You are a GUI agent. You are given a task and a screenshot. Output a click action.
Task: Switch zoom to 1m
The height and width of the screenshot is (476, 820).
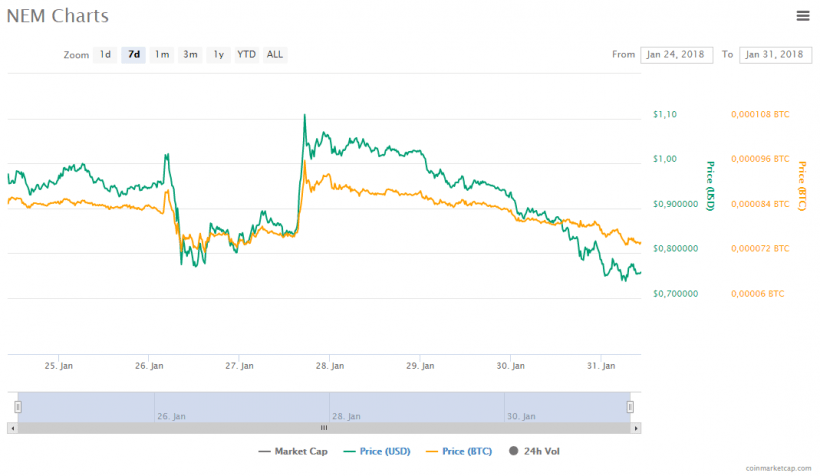(x=162, y=55)
